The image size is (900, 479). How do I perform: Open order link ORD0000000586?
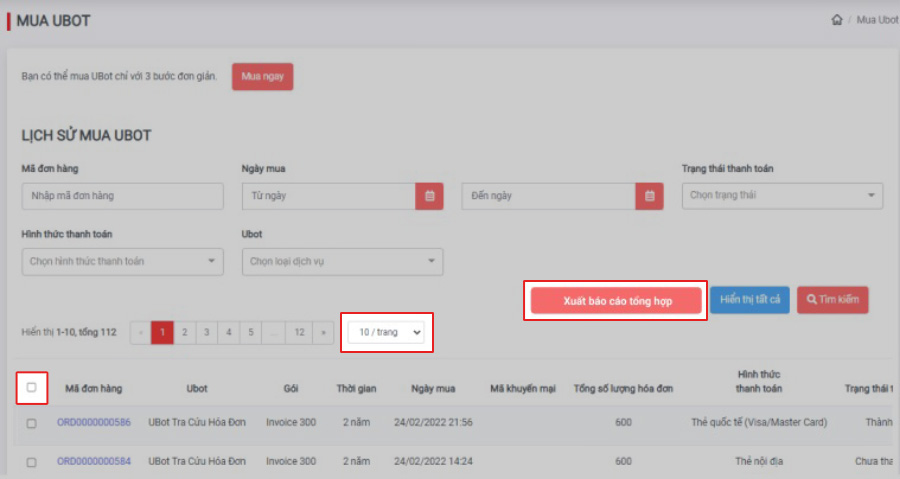tap(94, 423)
